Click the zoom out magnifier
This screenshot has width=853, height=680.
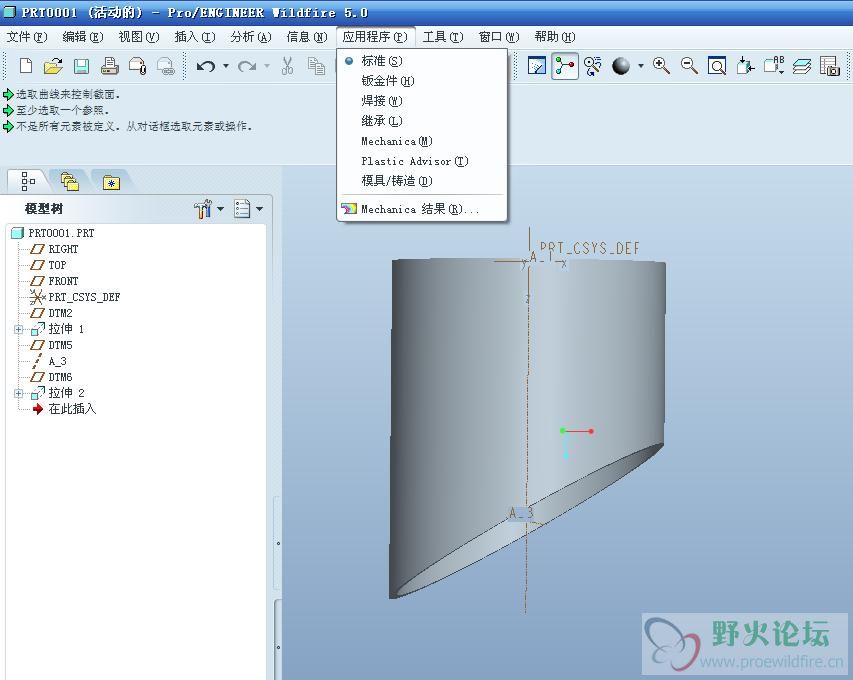(689, 66)
